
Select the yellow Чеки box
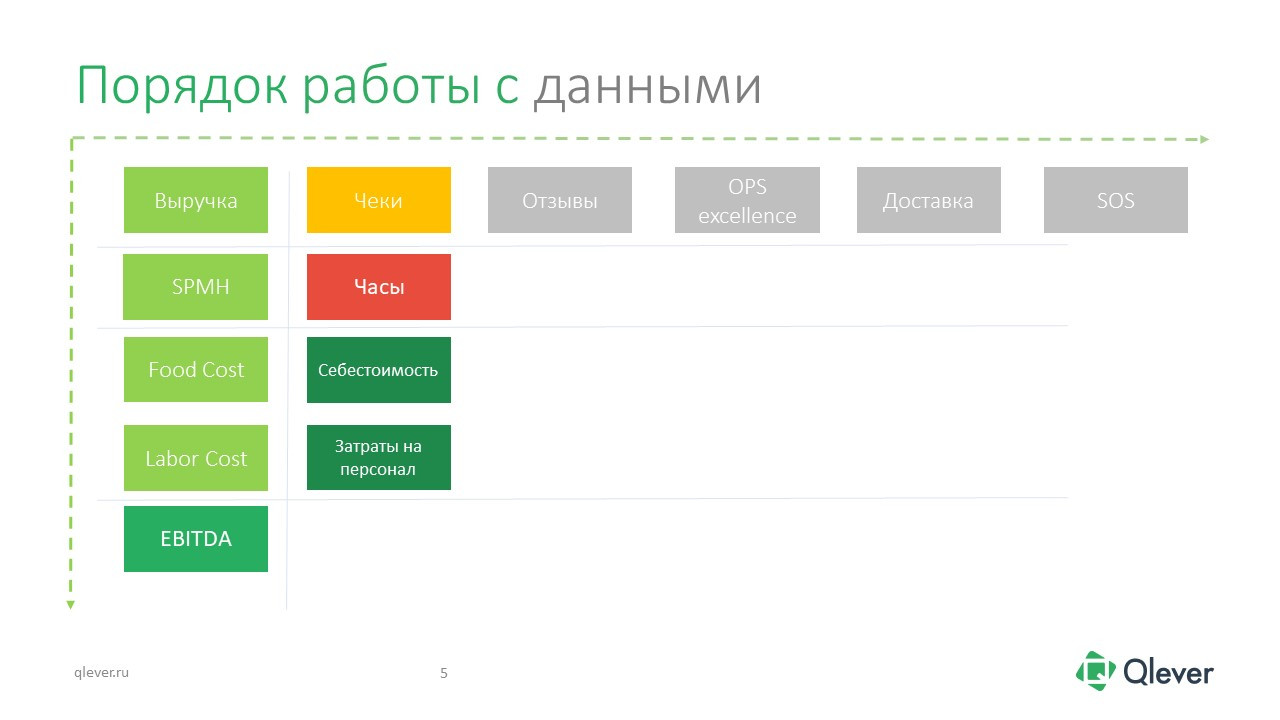tap(379, 200)
